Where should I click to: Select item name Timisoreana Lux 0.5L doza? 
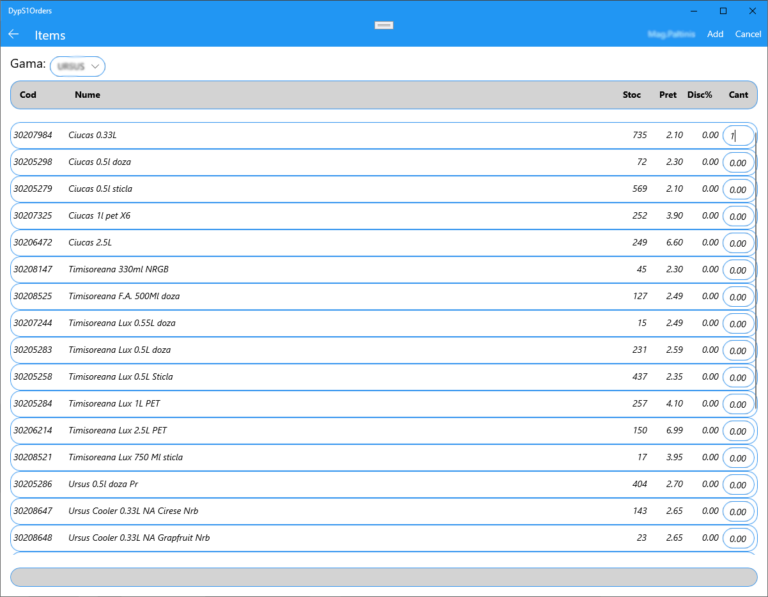(120, 350)
